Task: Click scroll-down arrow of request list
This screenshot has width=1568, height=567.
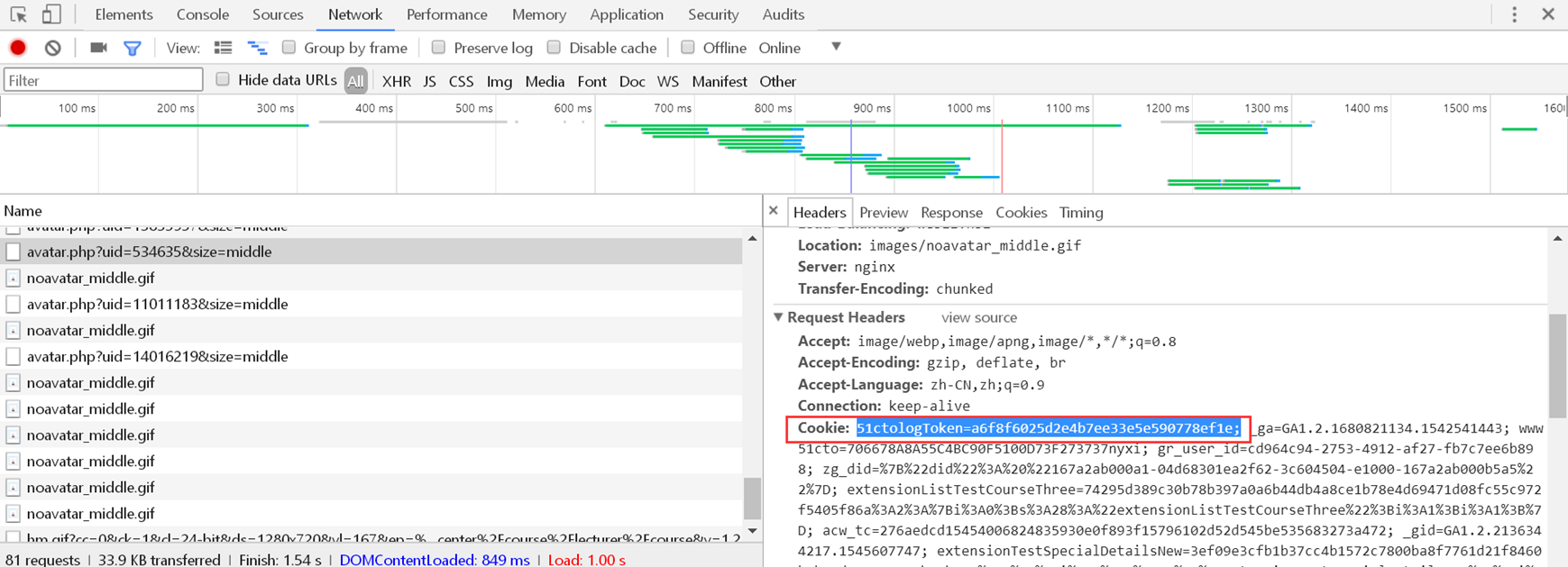Action: pos(752,531)
